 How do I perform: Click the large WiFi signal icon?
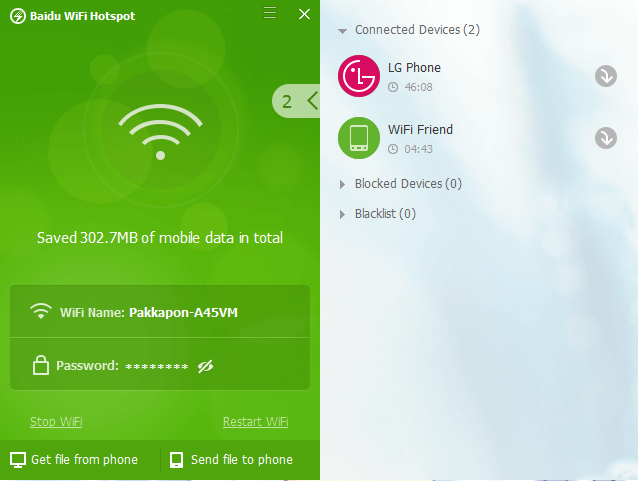(160, 131)
